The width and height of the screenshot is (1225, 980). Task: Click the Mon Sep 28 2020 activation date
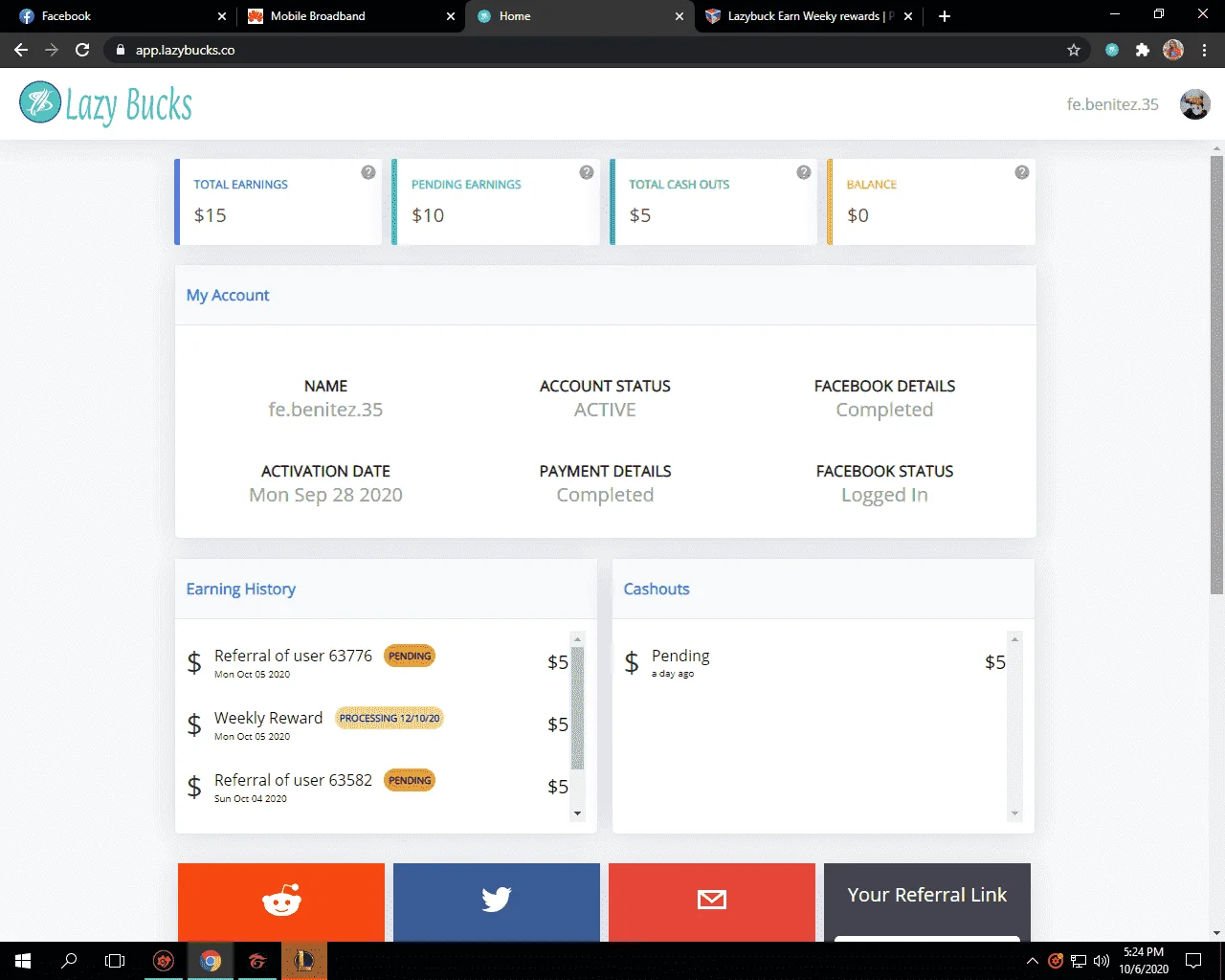pyautogui.click(x=325, y=495)
